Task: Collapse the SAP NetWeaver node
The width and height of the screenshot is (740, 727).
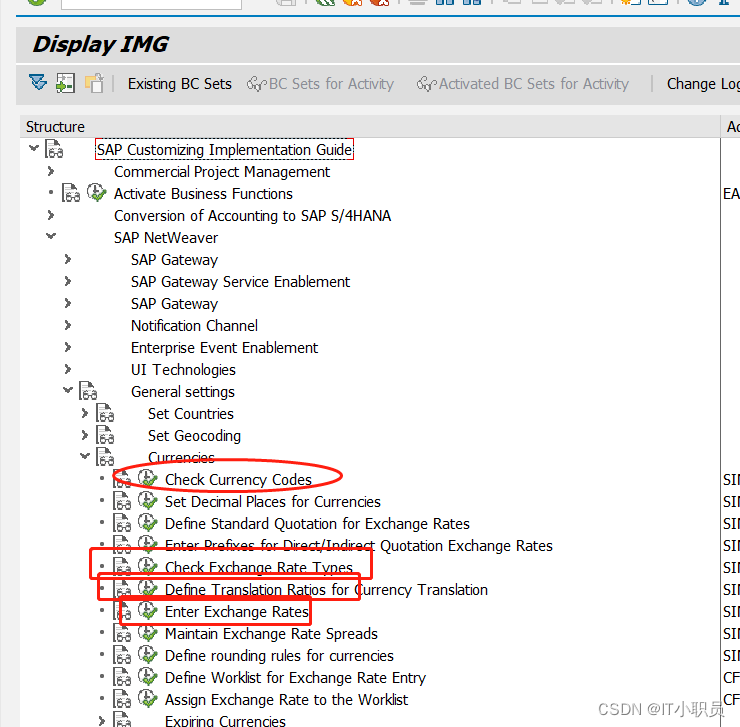Action: pos(51,236)
